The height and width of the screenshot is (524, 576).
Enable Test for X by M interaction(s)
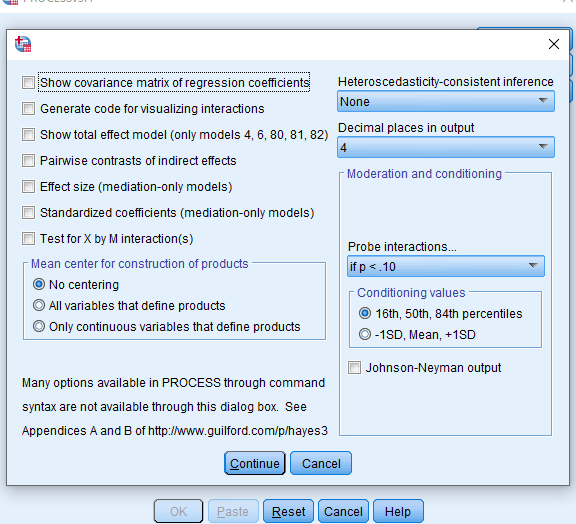(28, 239)
